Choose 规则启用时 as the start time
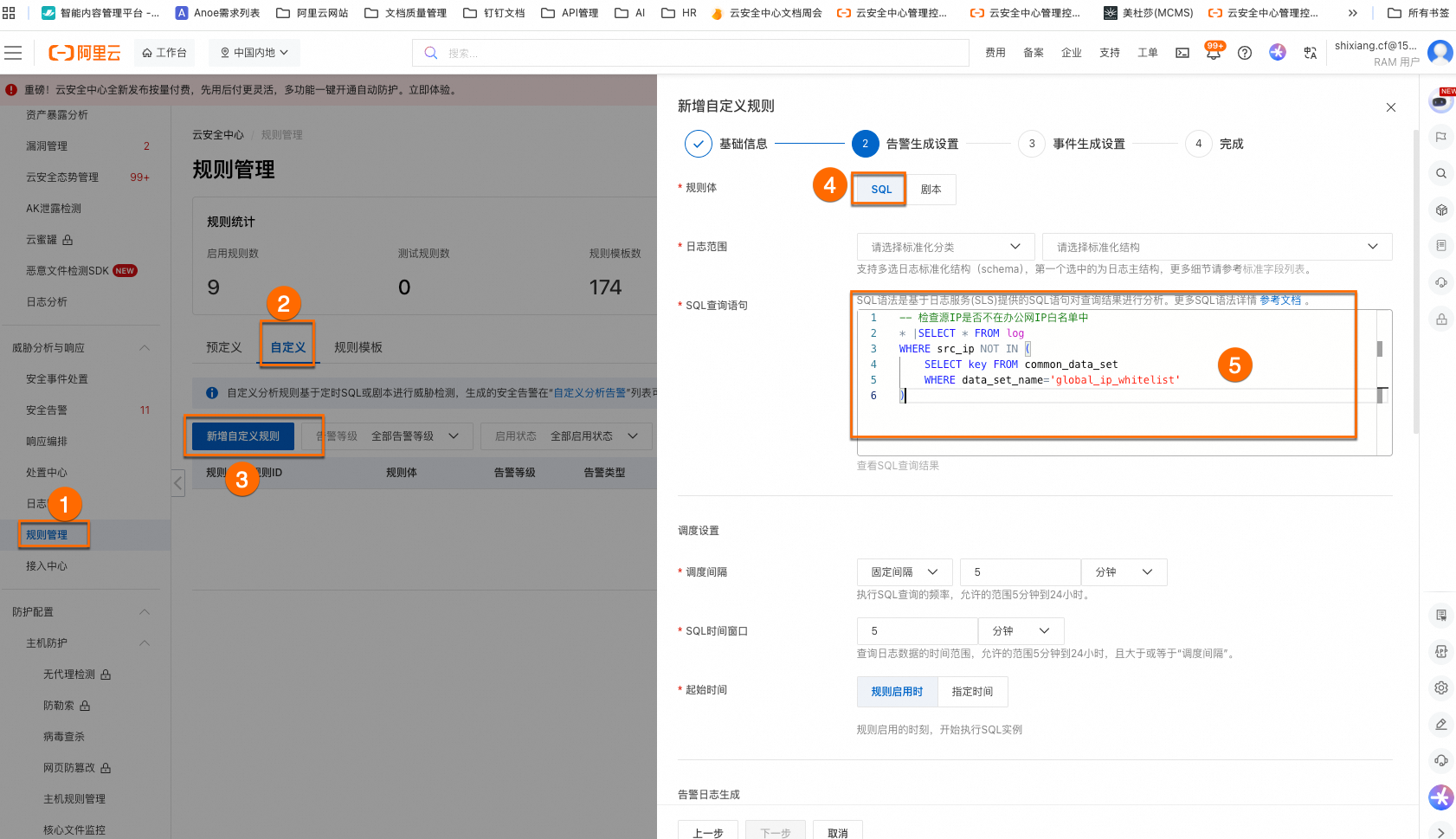 (x=898, y=692)
